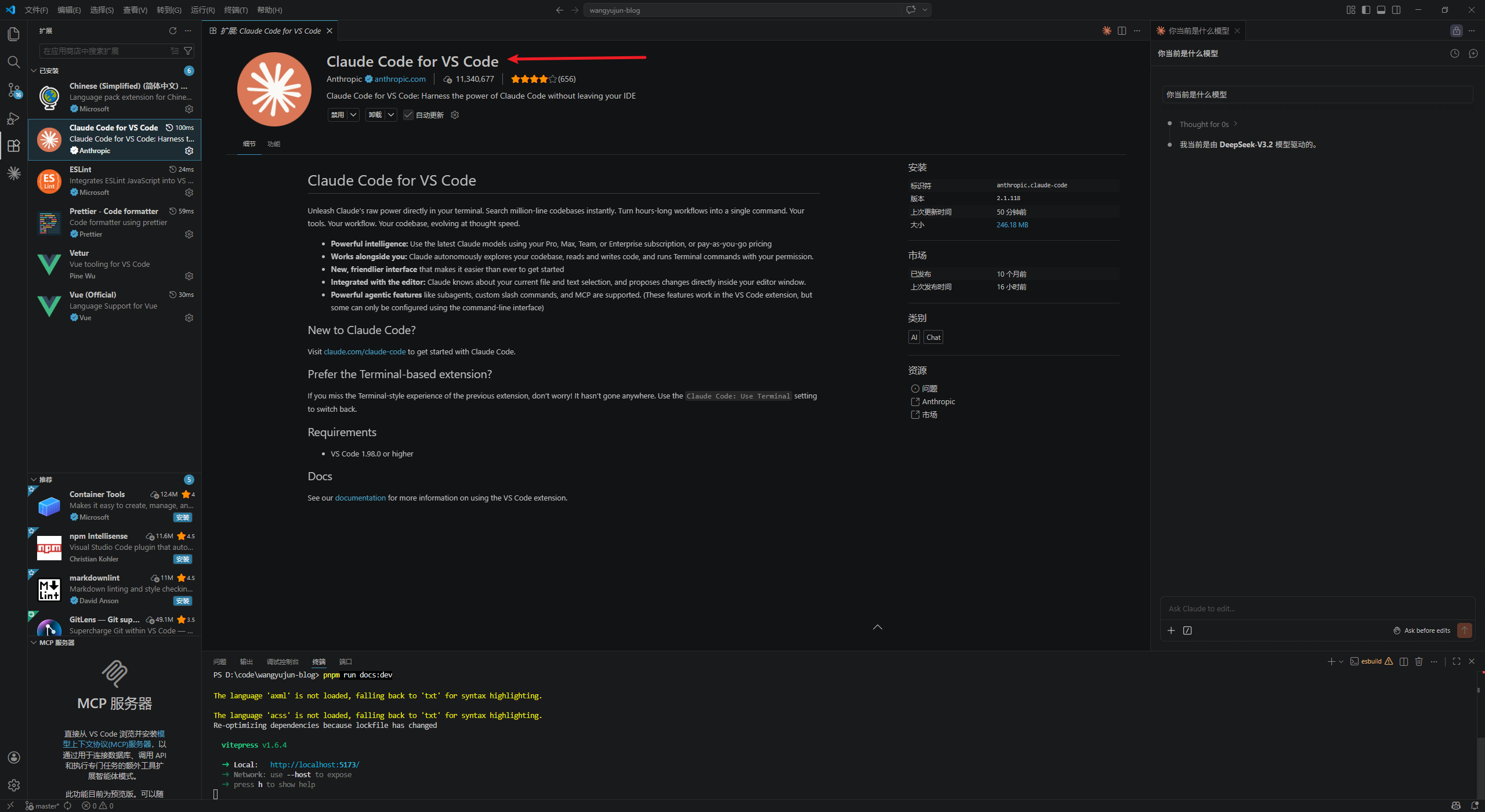Toggle the bottom panel visibility
The image size is (1485, 812).
pyautogui.click(x=1381, y=10)
